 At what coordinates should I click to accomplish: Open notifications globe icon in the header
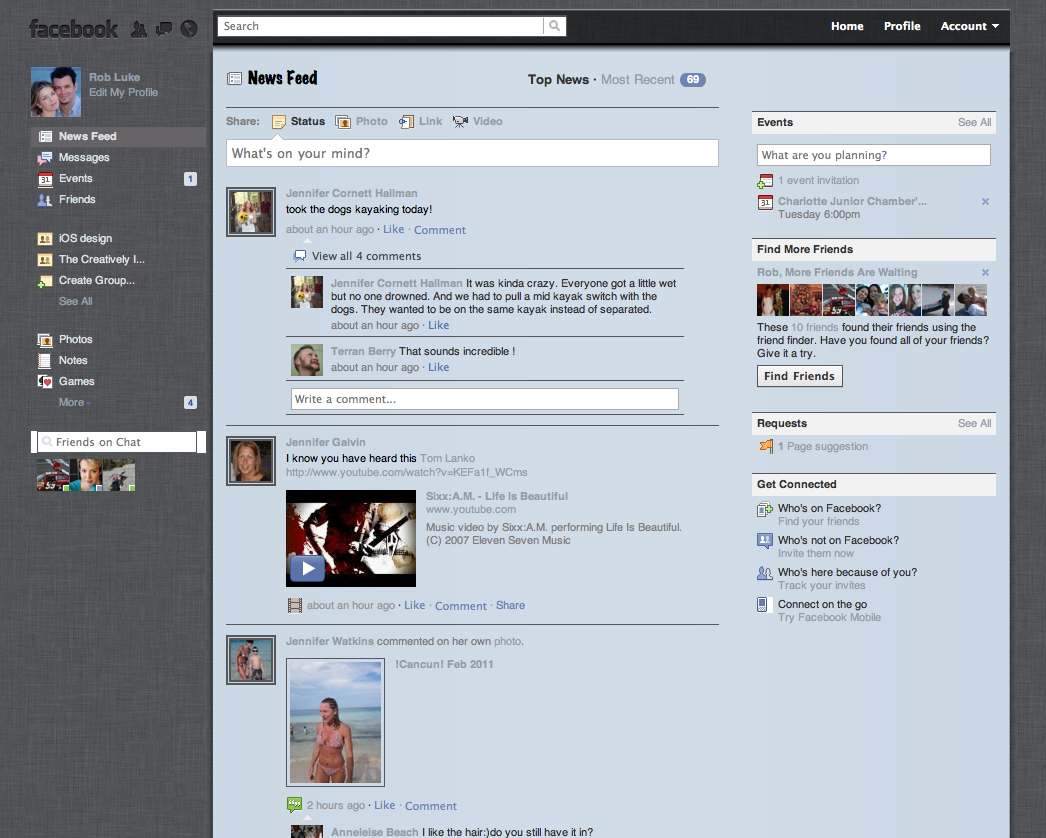(x=189, y=29)
